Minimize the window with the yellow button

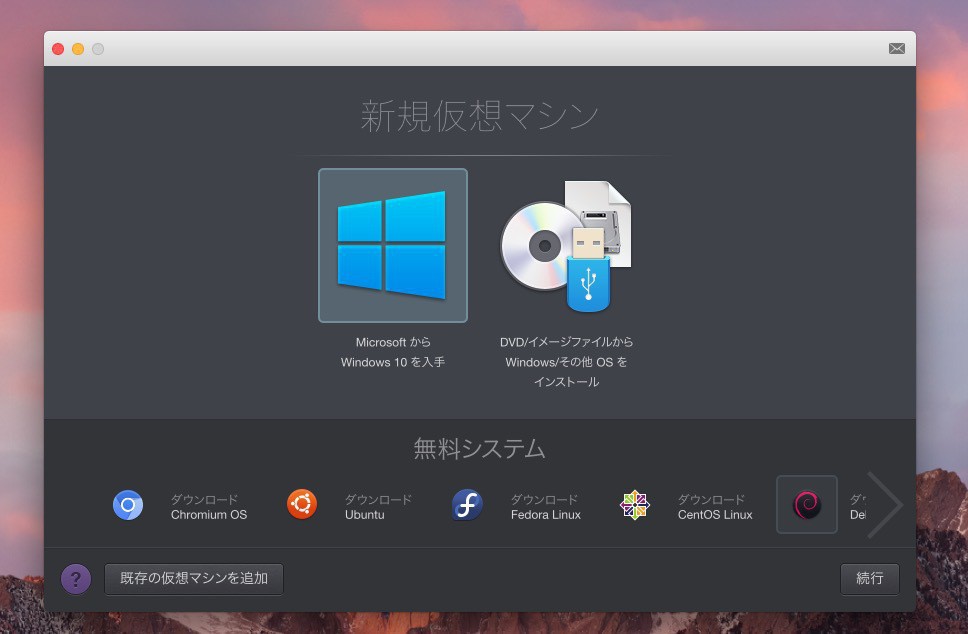(x=78, y=49)
